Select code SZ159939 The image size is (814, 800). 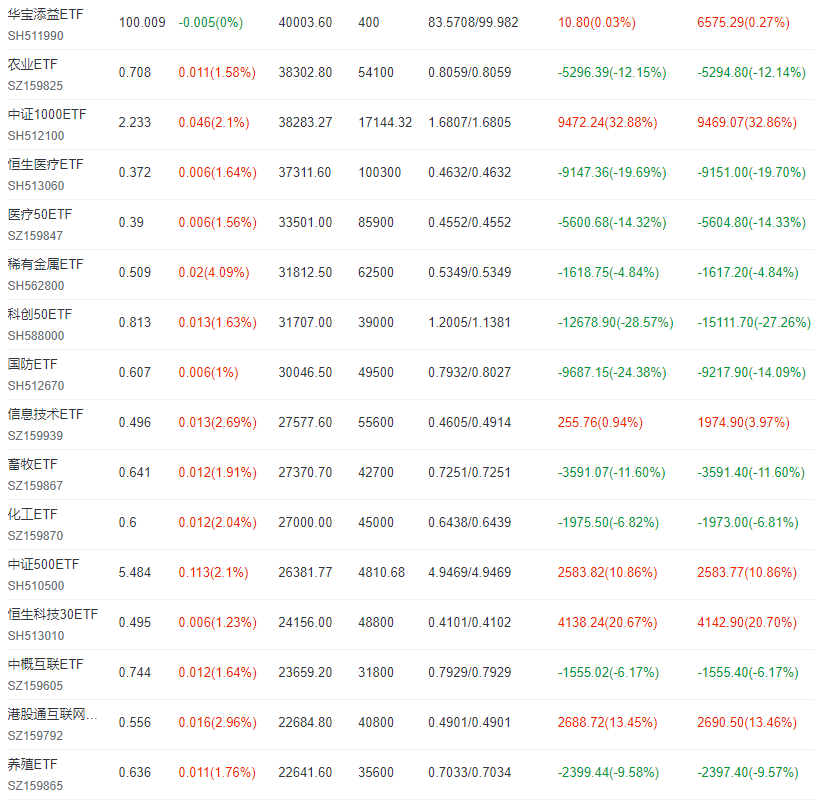coord(35,436)
